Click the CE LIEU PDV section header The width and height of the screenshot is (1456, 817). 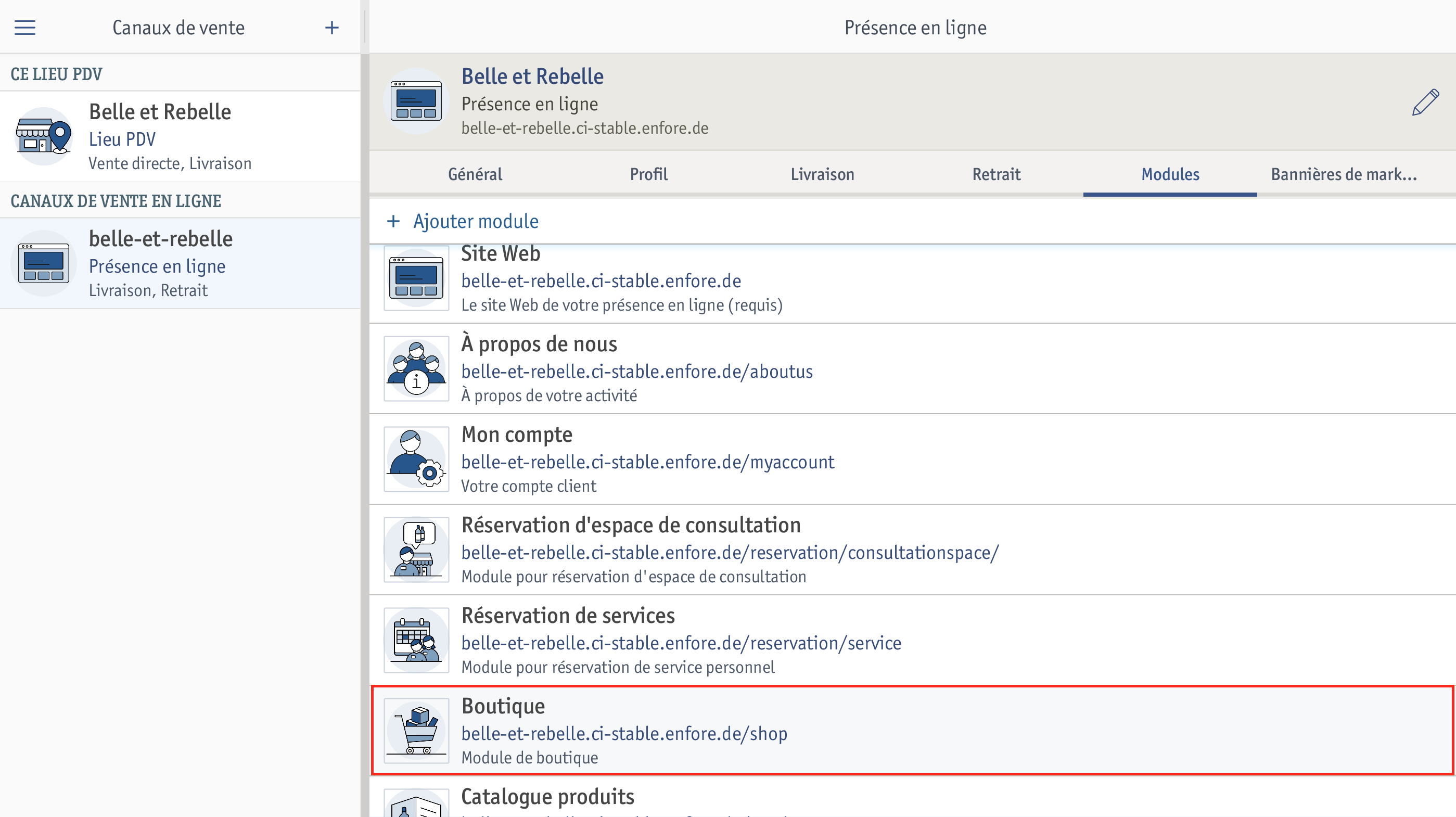[57, 74]
